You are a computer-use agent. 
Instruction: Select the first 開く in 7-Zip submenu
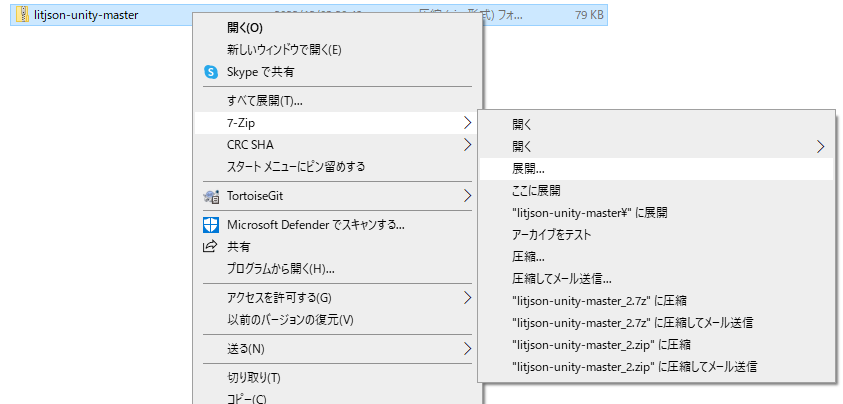click(x=656, y=125)
